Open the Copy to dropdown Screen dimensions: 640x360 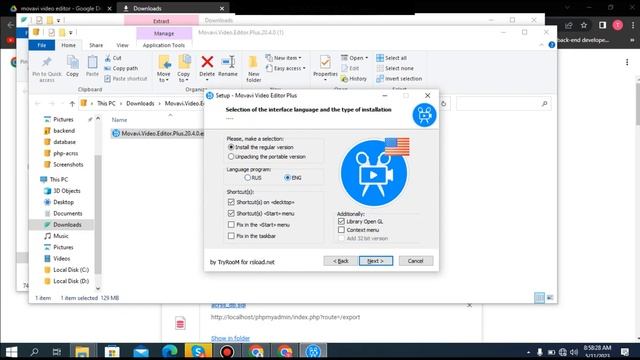pos(183,77)
